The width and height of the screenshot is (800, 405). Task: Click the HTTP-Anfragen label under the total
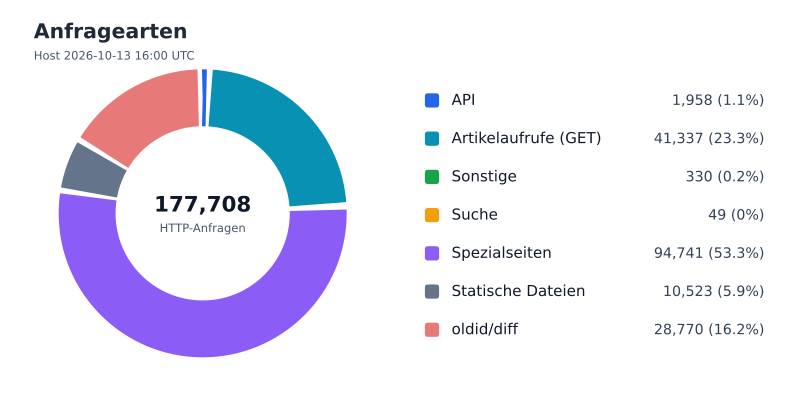[203, 228]
